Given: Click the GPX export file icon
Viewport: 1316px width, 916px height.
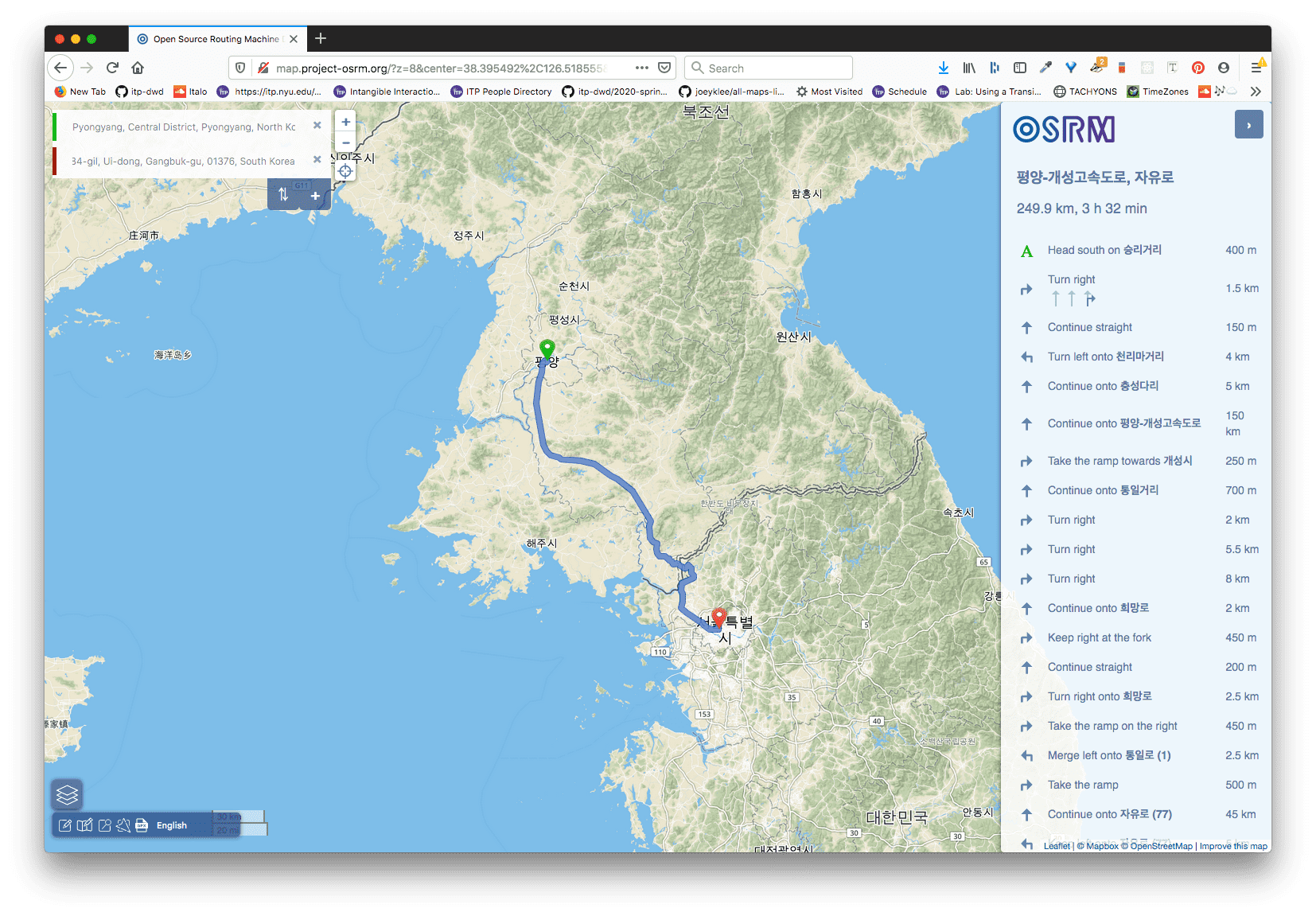Looking at the screenshot, I should (142, 825).
